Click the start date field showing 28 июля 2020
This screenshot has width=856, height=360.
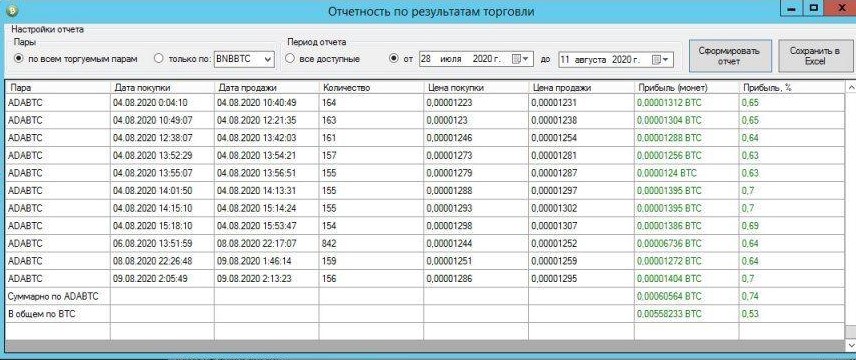[465, 59]
